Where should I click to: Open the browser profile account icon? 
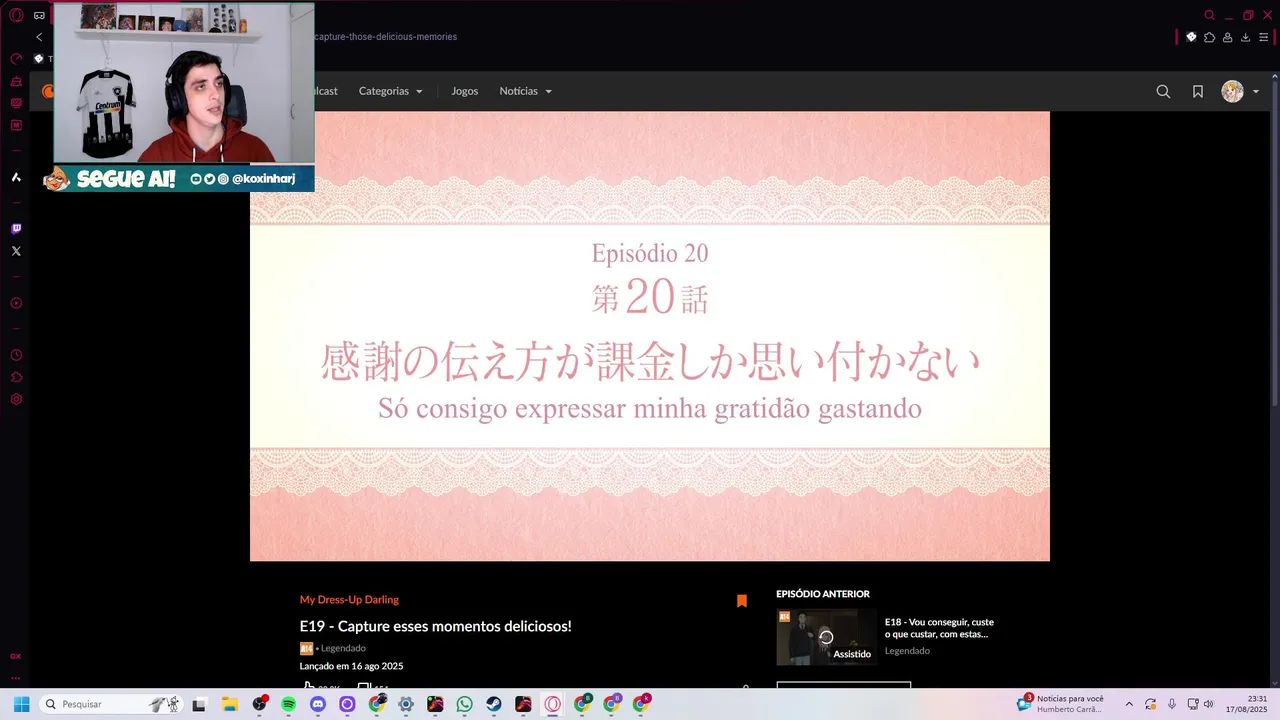click(x=1227, y=37)
